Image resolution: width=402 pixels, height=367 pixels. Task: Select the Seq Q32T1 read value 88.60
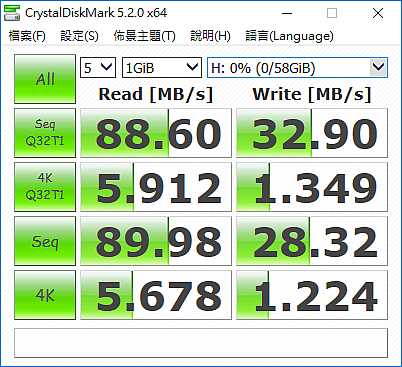coord(156,133)
